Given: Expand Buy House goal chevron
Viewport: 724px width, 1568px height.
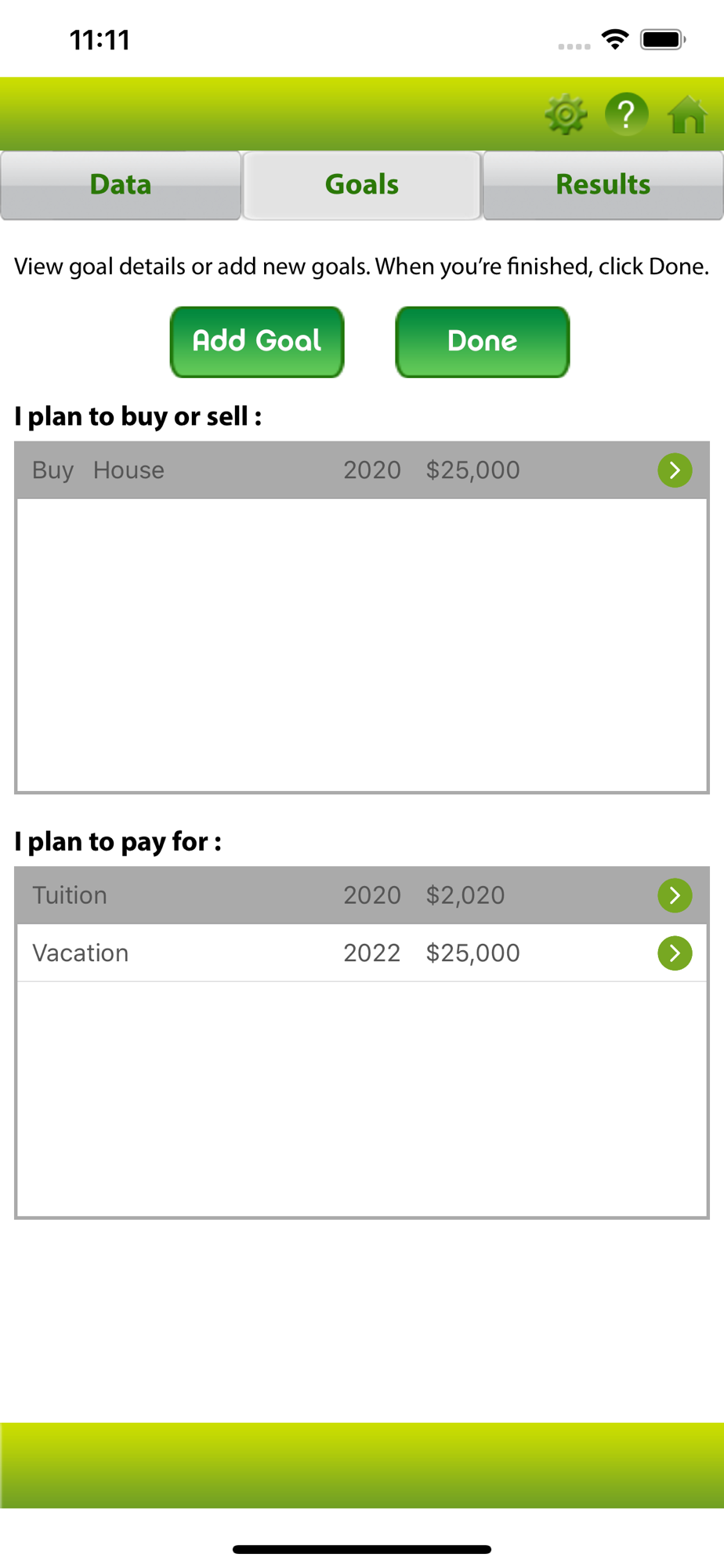Looking at the screenshot, I should [x=675, y=470].
